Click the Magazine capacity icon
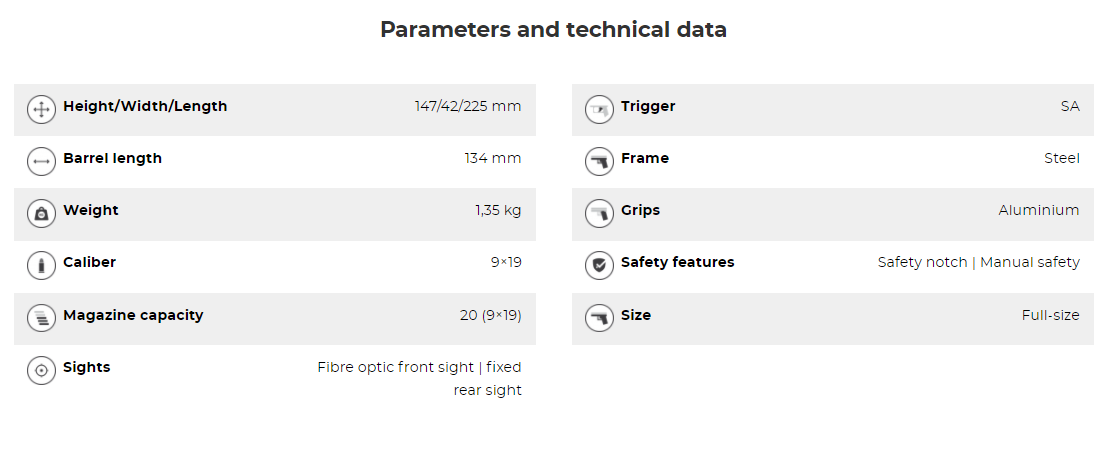The height and width of the screenshot is (454, 1109). coord(41,318)
